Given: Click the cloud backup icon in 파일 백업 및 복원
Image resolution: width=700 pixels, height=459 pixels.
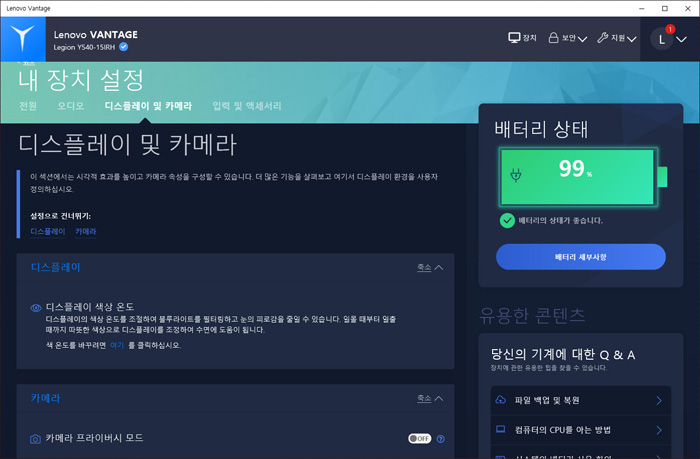Looking at the screenshot, I should (500, 400).
